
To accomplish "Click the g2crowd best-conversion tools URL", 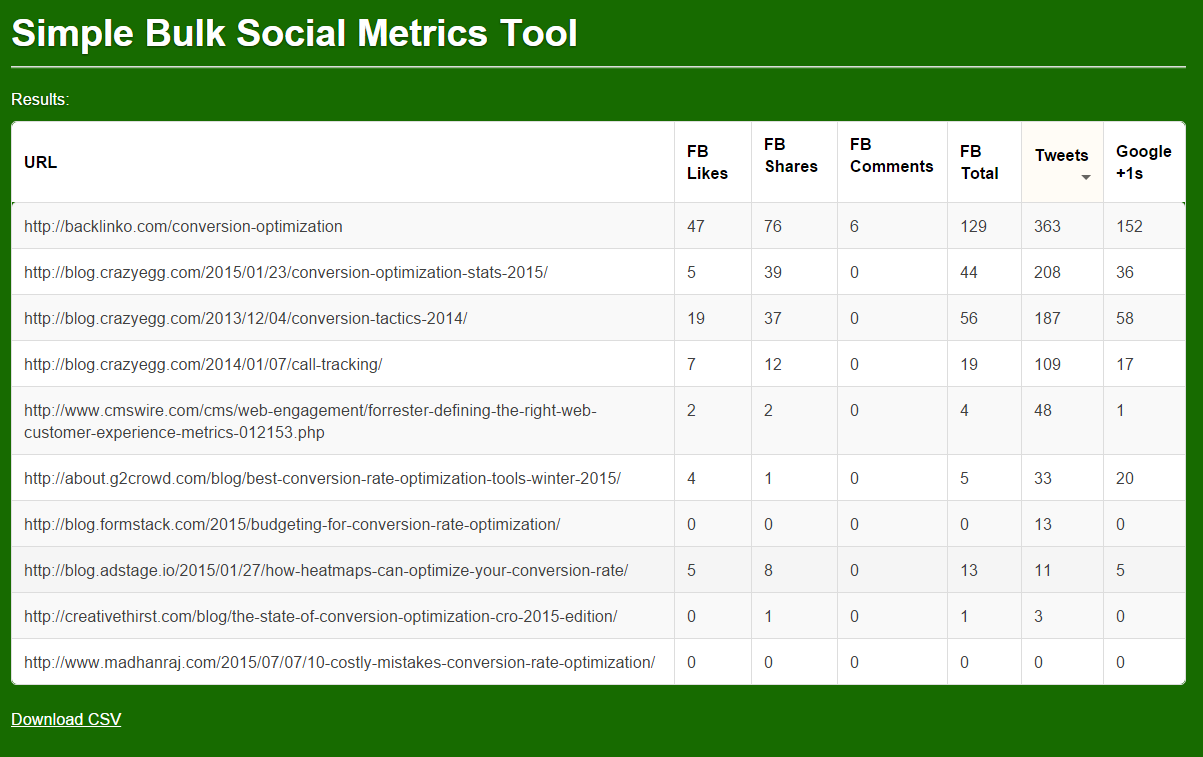I will point(322,478).
